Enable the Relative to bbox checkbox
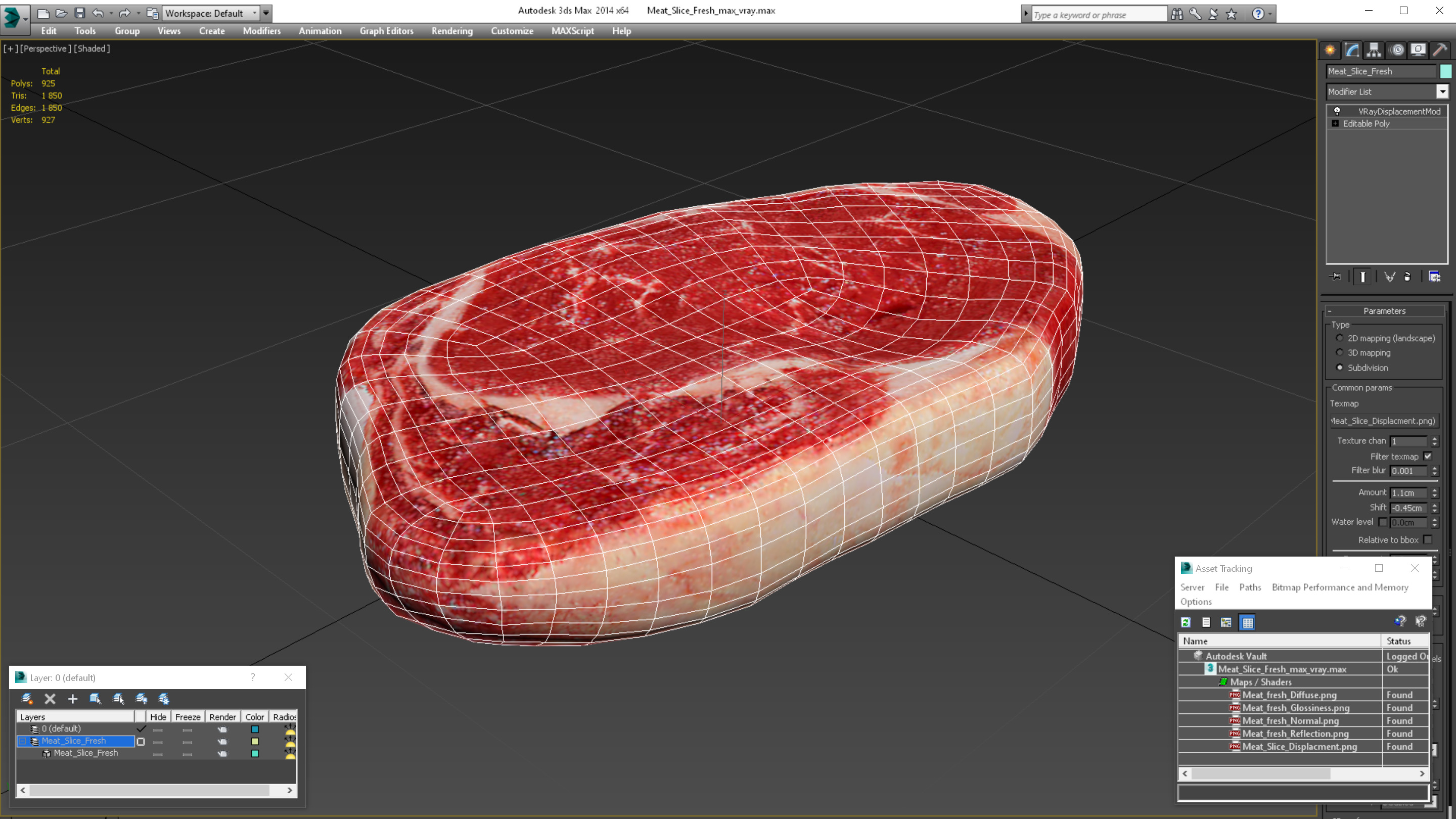 click(1428, 540)
